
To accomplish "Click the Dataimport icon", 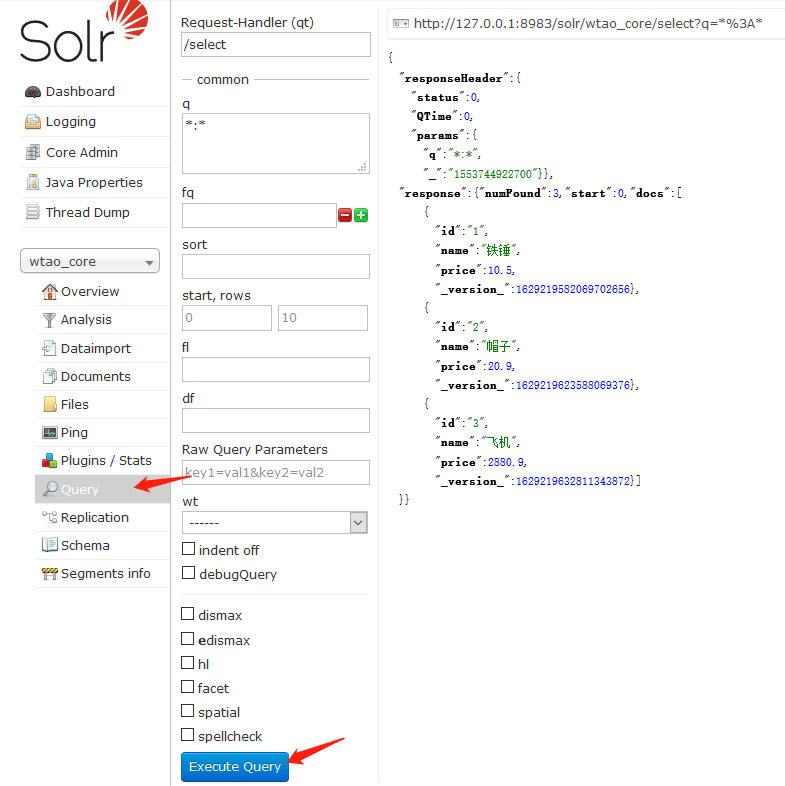I will point(49,348).
